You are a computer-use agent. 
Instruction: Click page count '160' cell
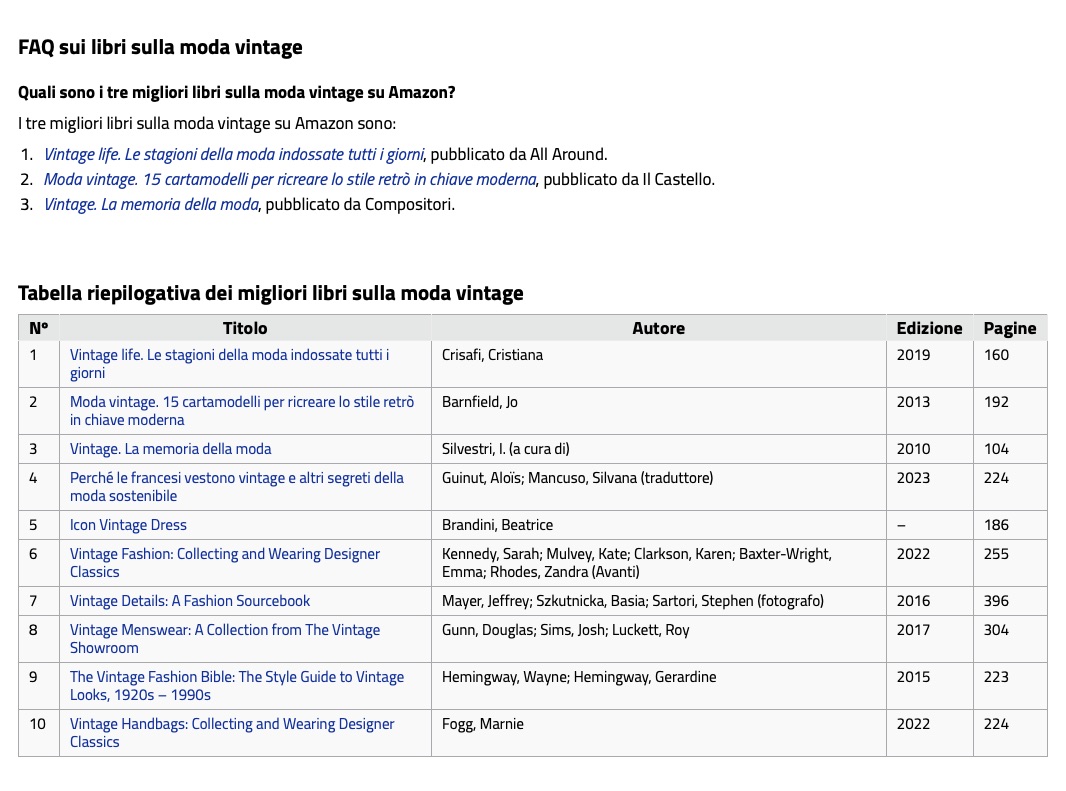coord(1010,364)
